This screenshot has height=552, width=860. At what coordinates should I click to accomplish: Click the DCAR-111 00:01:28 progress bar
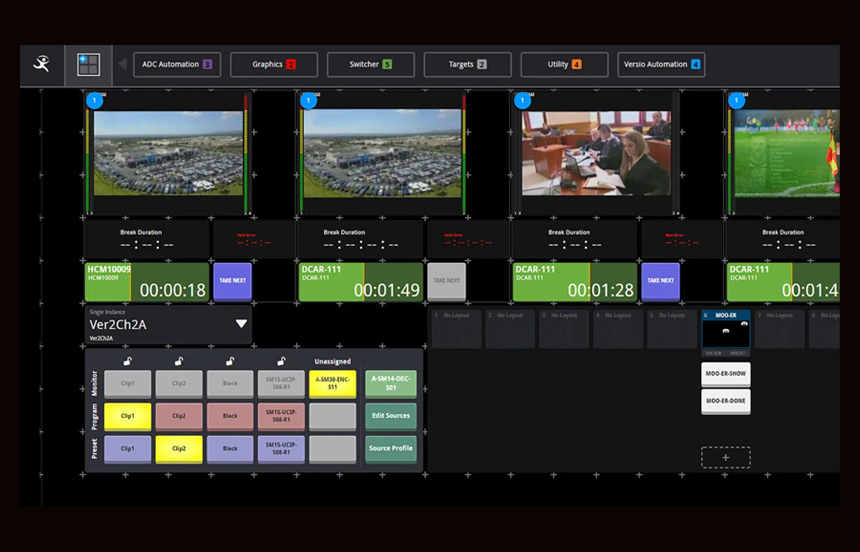575,282
